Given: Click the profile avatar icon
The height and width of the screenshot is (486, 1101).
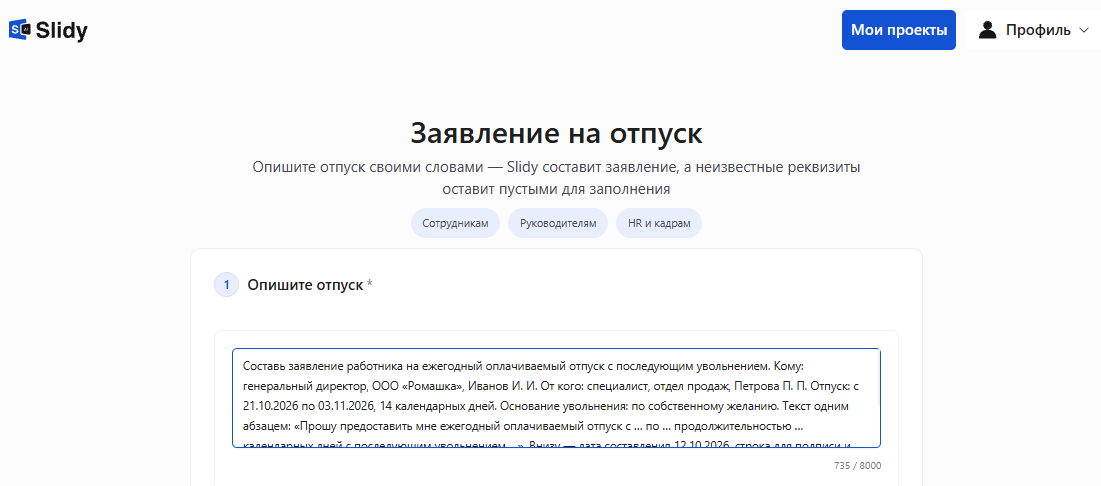Looking at the screenshot, I should point(988,30).
